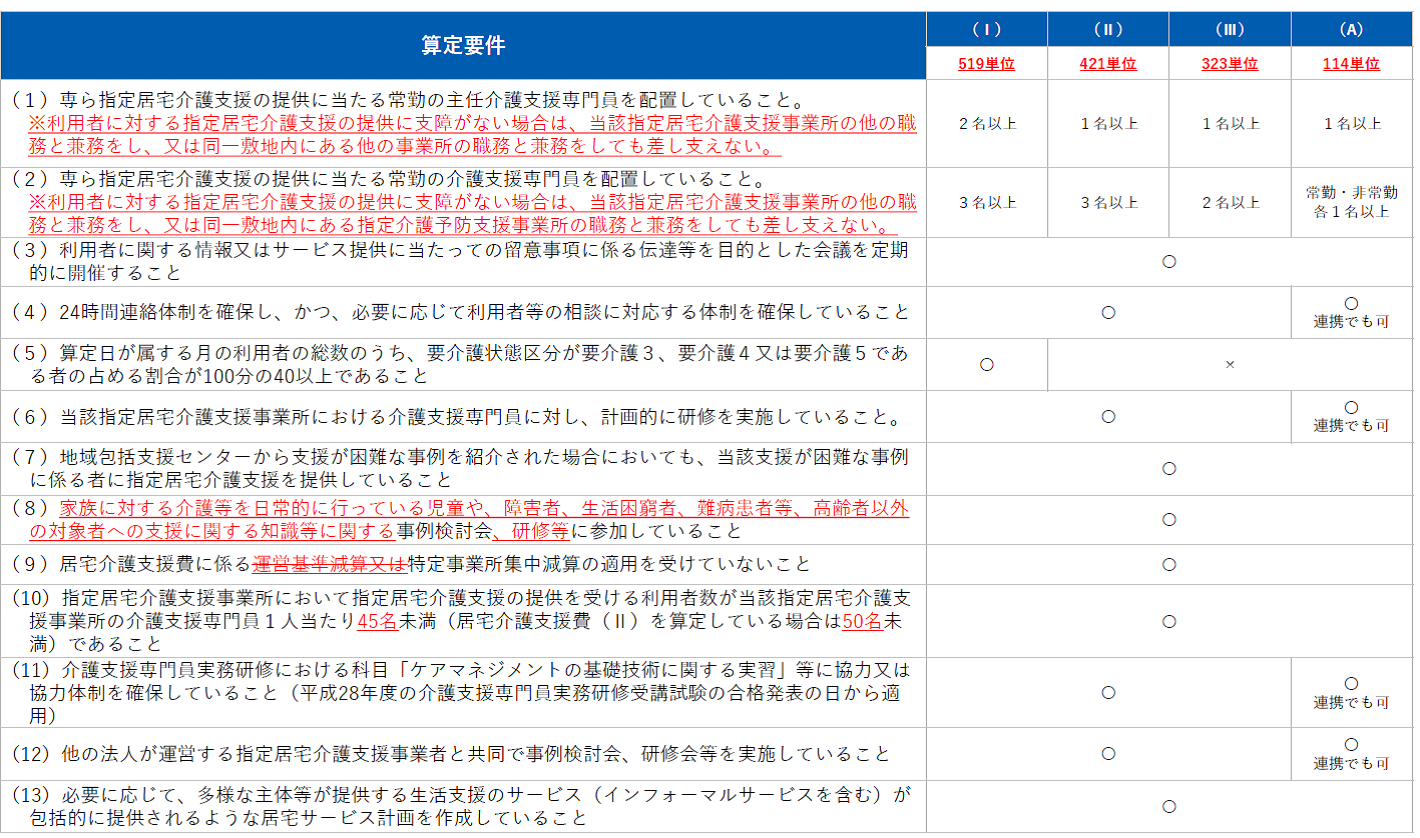Click 連携でも可 circle in row (12)
1420x838 pixels.
[1351, 745]
